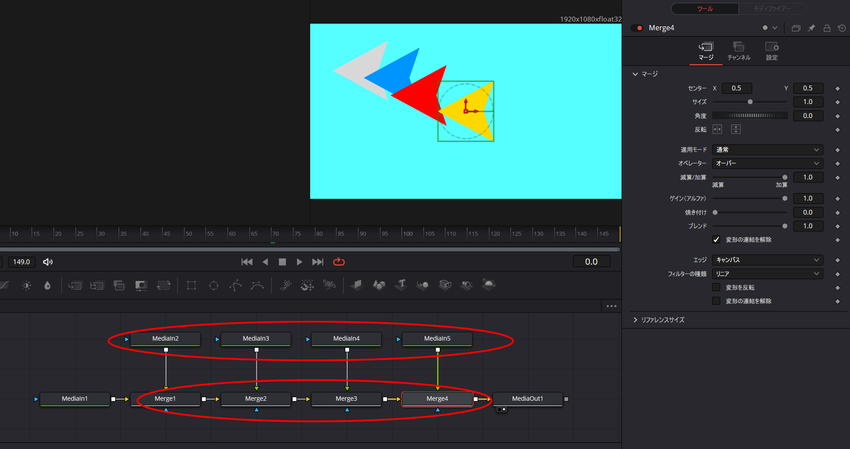850x449 pixels.
Task: Add a Merge tool from toolbar
Action: click(x=75, y=285)
